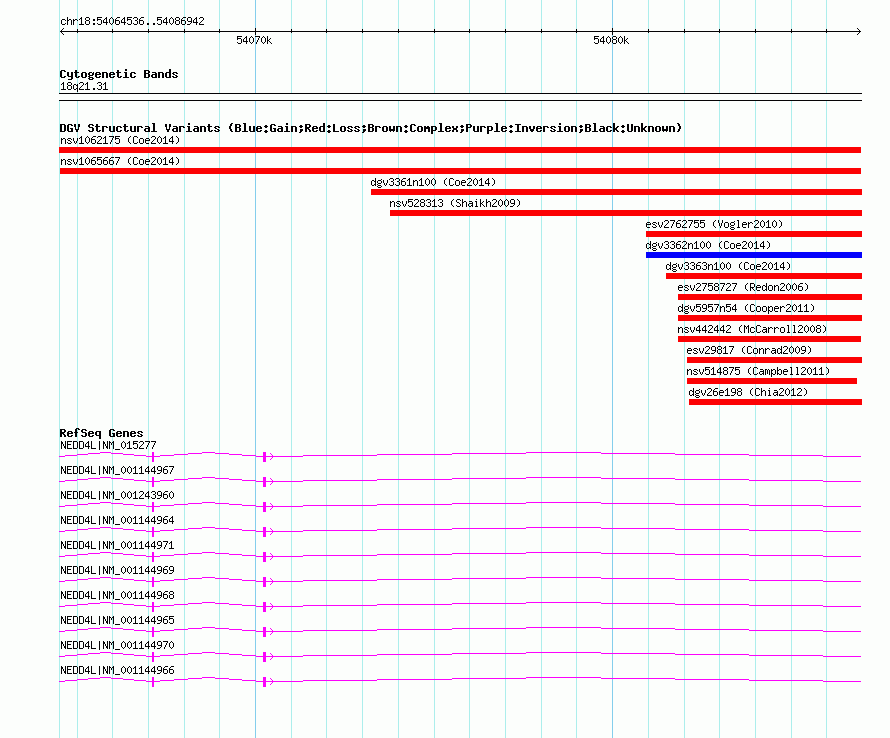Open the nsv1062175 (Coe2014) label
The image size is (890, 738).
click(120, 140)
